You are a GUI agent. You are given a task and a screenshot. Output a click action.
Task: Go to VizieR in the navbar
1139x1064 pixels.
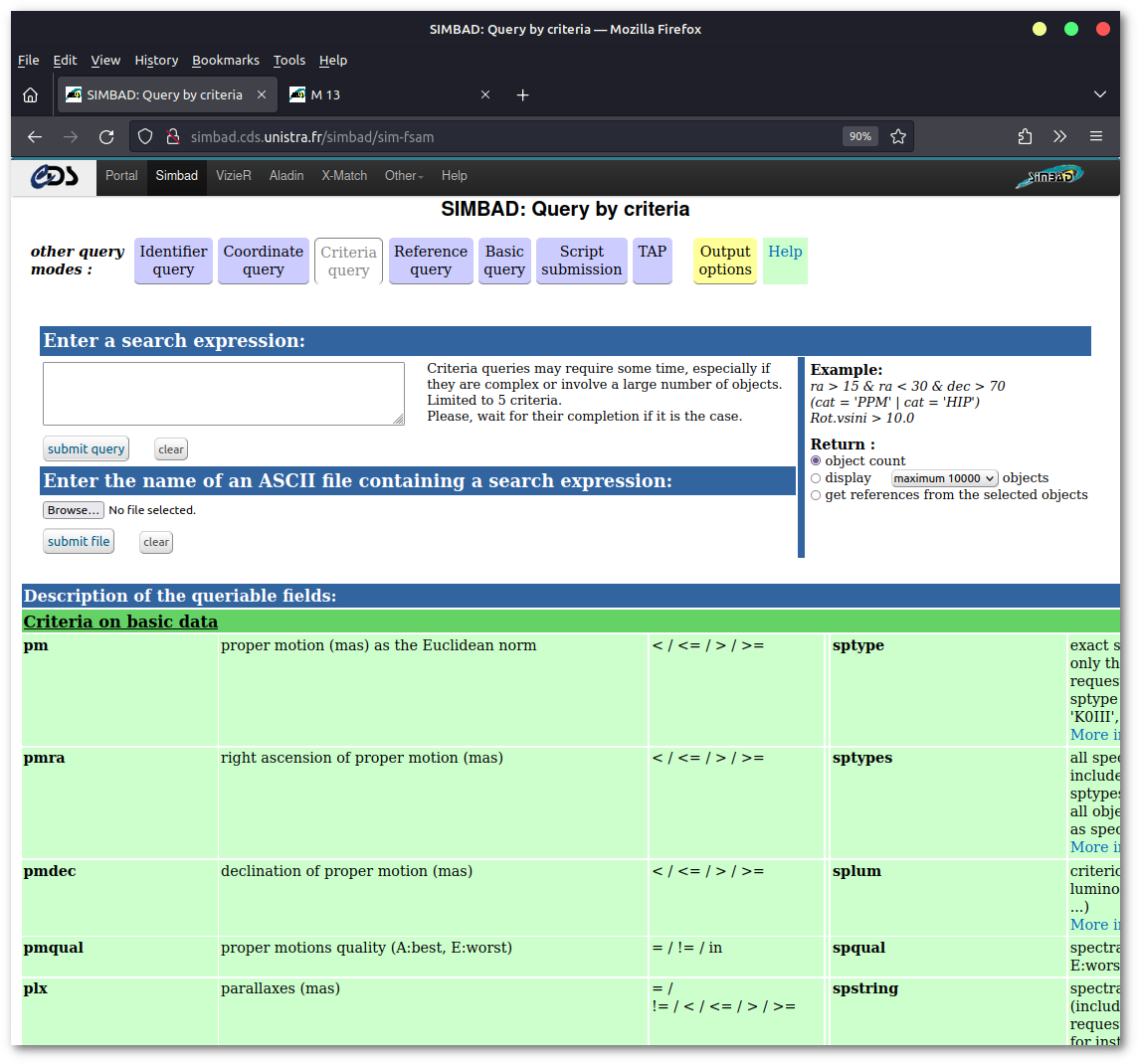233,176
